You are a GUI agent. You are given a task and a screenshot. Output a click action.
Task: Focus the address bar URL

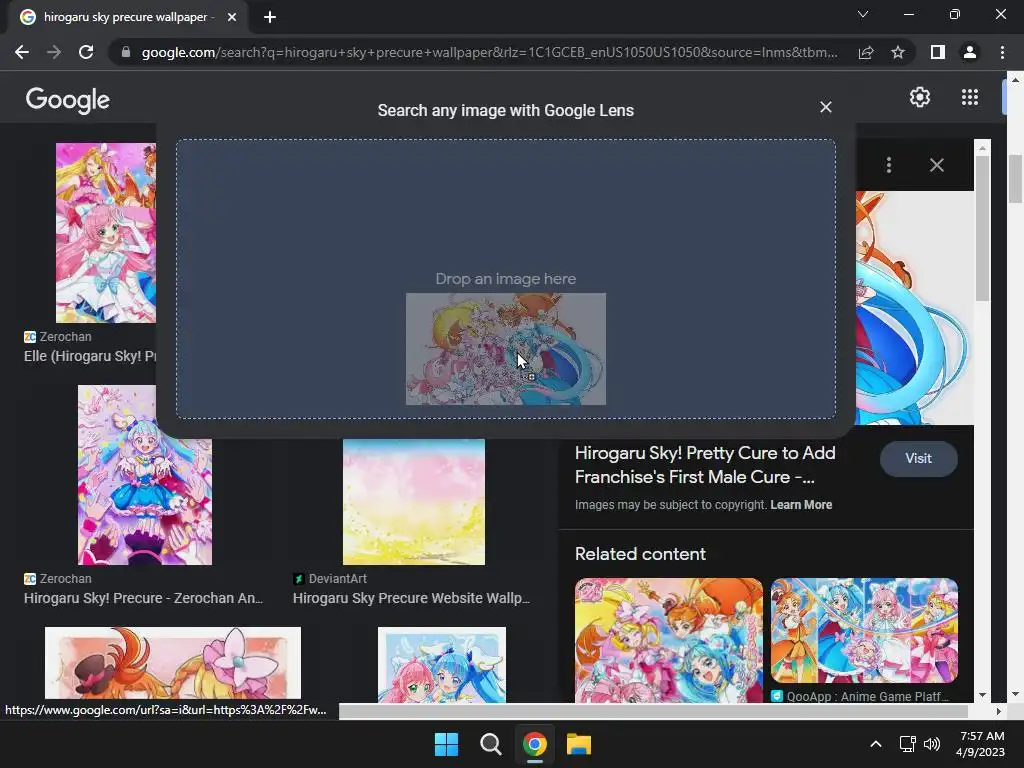point(489,52)
